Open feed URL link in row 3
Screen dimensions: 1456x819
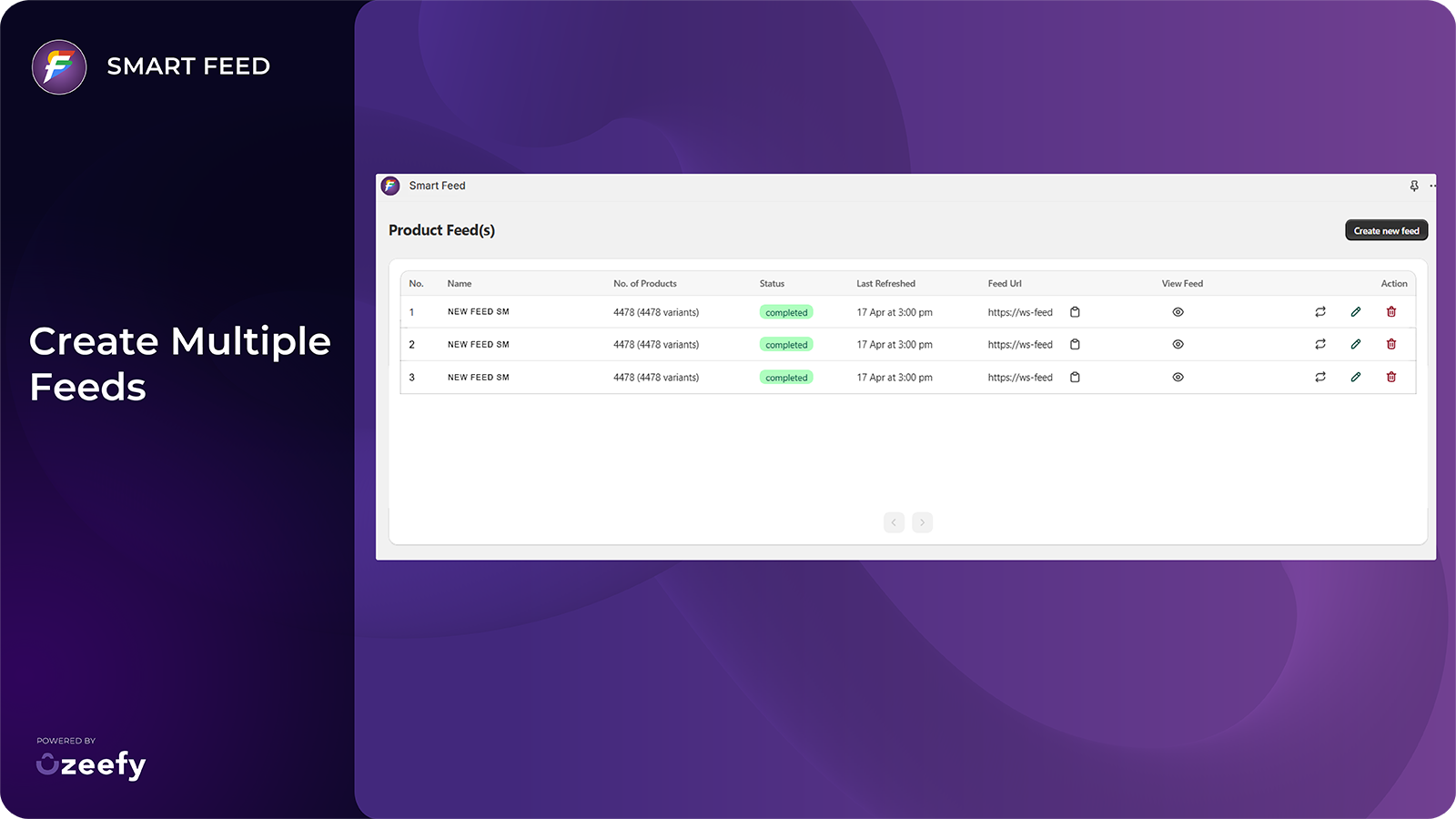pos(1020,379)
